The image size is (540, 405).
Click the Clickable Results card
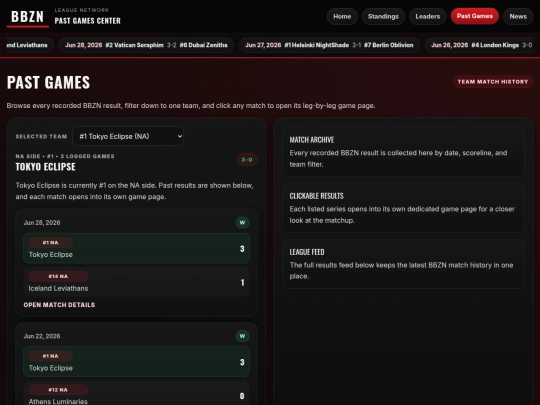point(403,208)
